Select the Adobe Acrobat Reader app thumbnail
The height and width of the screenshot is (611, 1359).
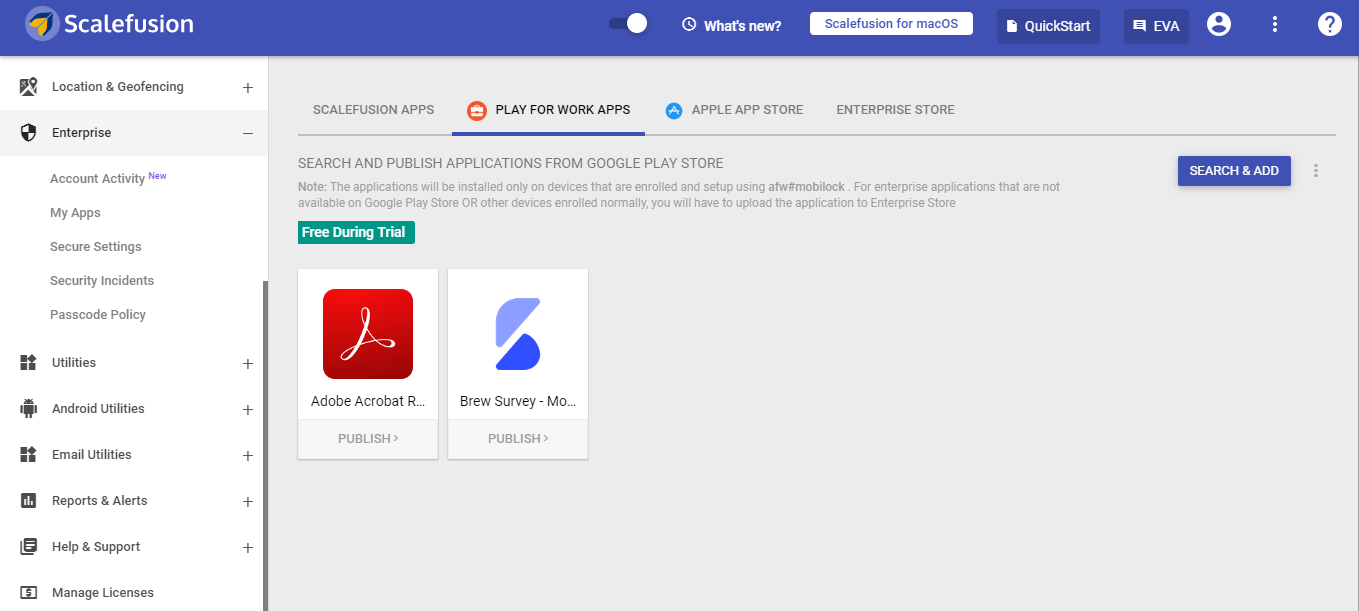click(368, 334)
